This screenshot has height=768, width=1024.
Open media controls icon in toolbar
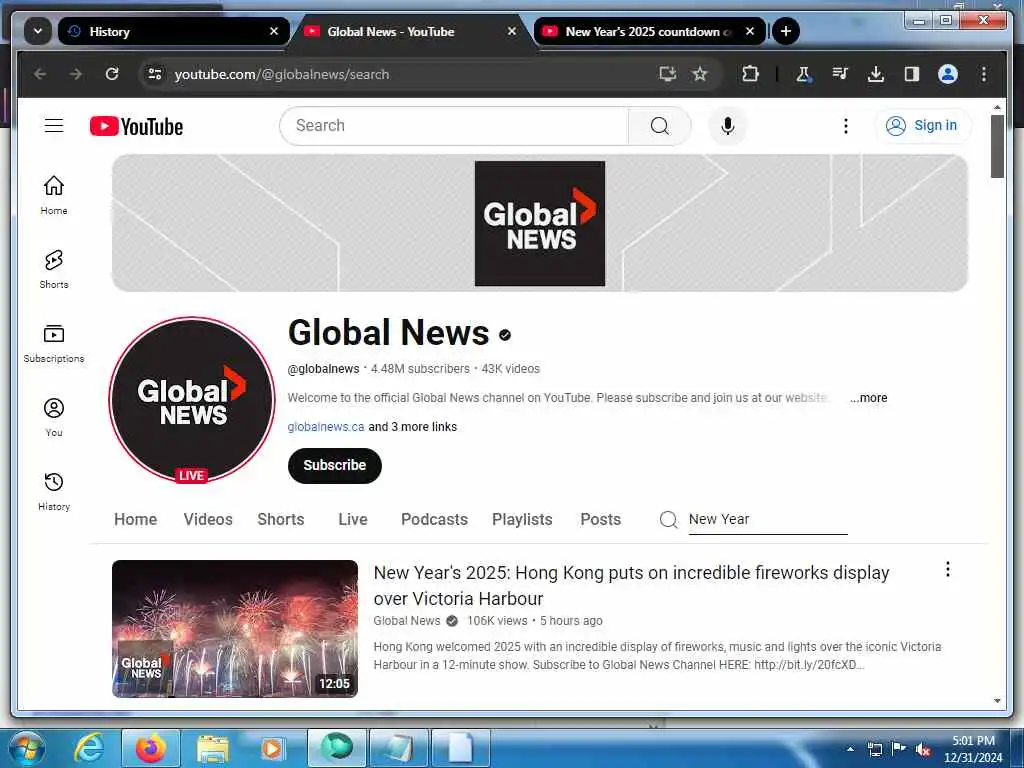point(840,74)
